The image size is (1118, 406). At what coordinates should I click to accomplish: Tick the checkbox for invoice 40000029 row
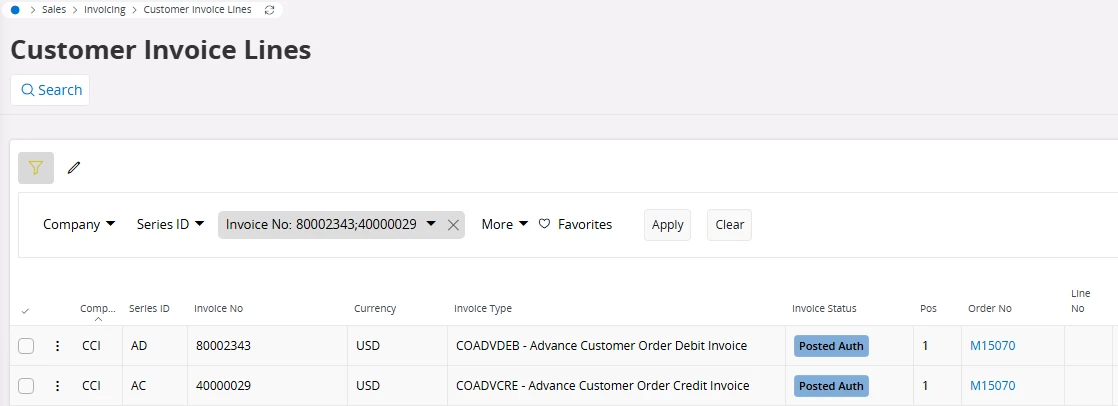click(26, 386)
